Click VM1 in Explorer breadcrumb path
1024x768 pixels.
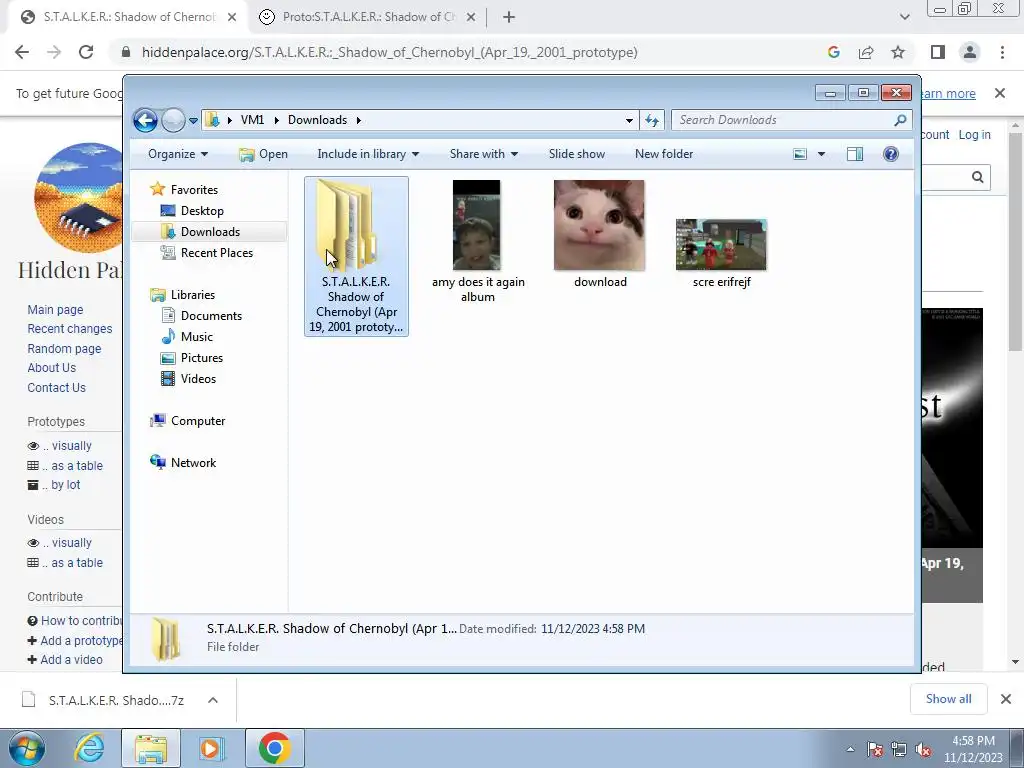pos(252,120)
